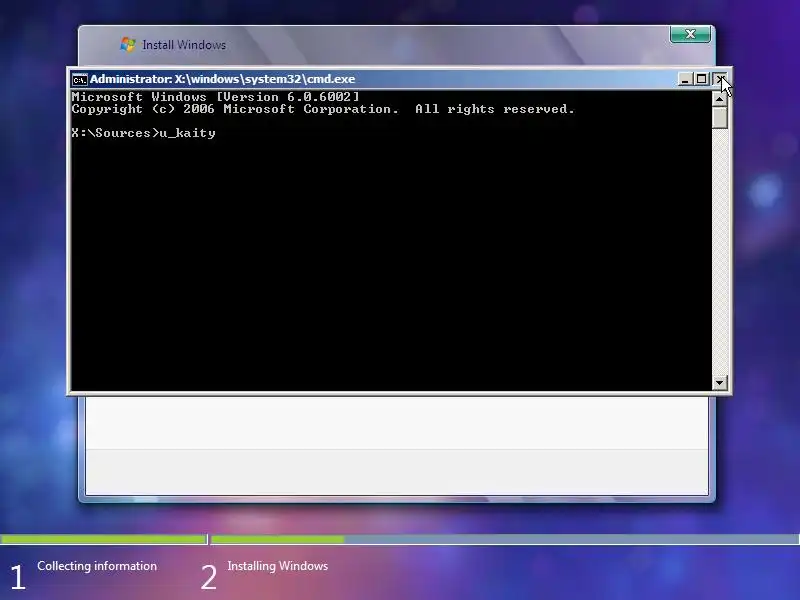Click the command prompt scrollbar thumb
Image resolution: width=800 pixels, height=600 pixels.
coord(719,117)
